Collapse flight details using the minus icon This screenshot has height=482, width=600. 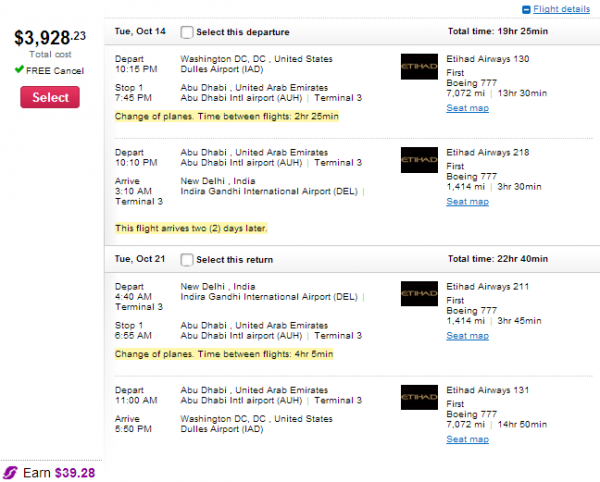coord(527,10)
